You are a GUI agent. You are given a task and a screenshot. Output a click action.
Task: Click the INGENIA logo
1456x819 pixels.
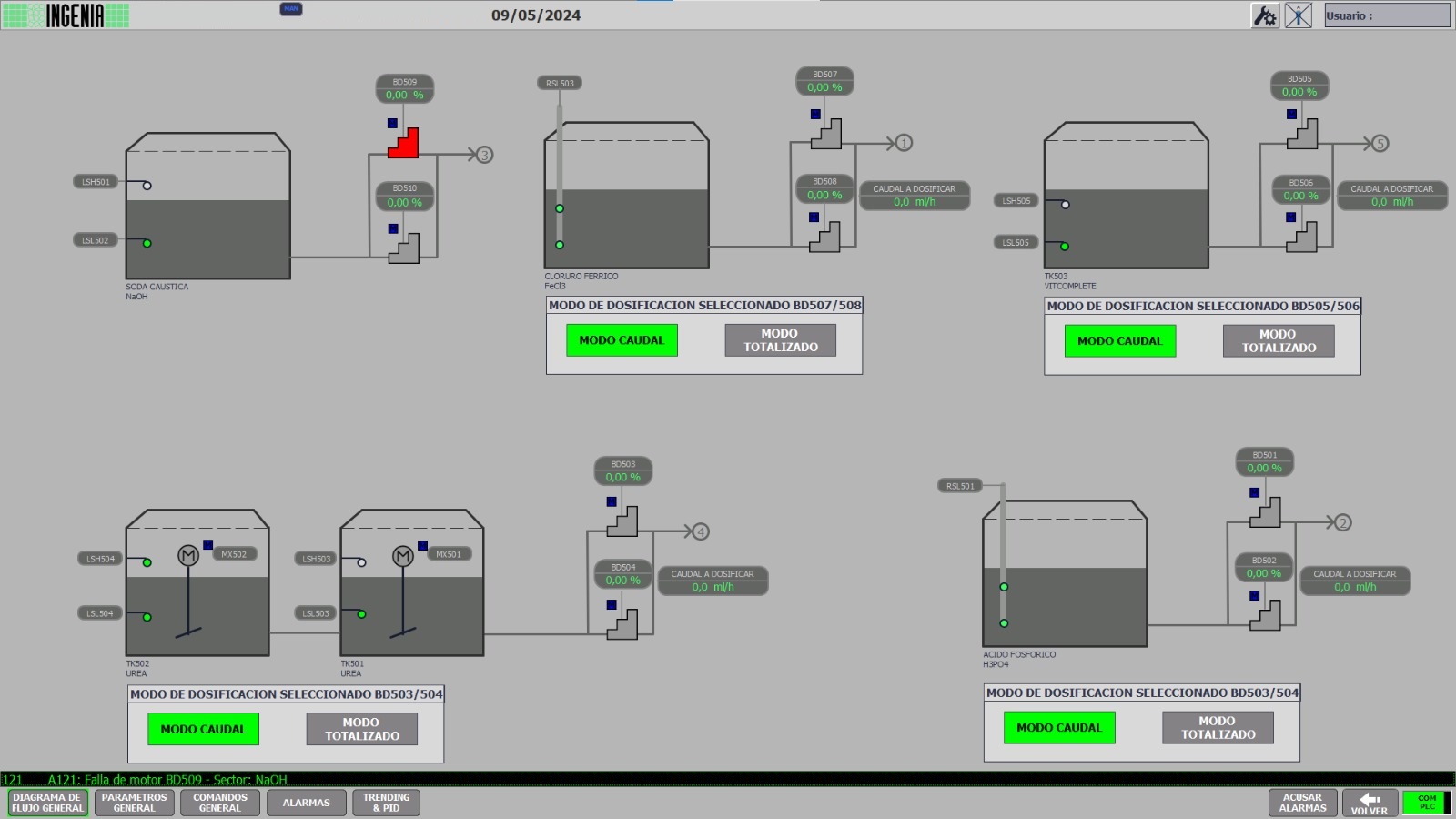point(66,15)
